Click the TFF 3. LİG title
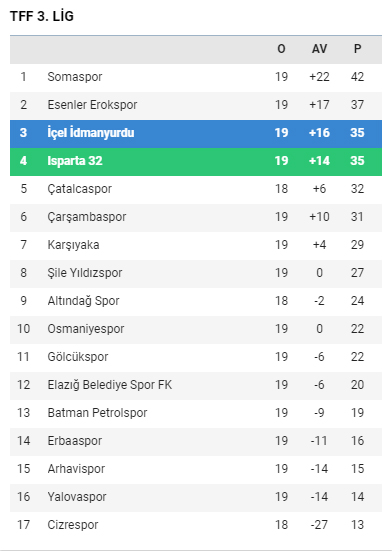 (x=42, y=17)
